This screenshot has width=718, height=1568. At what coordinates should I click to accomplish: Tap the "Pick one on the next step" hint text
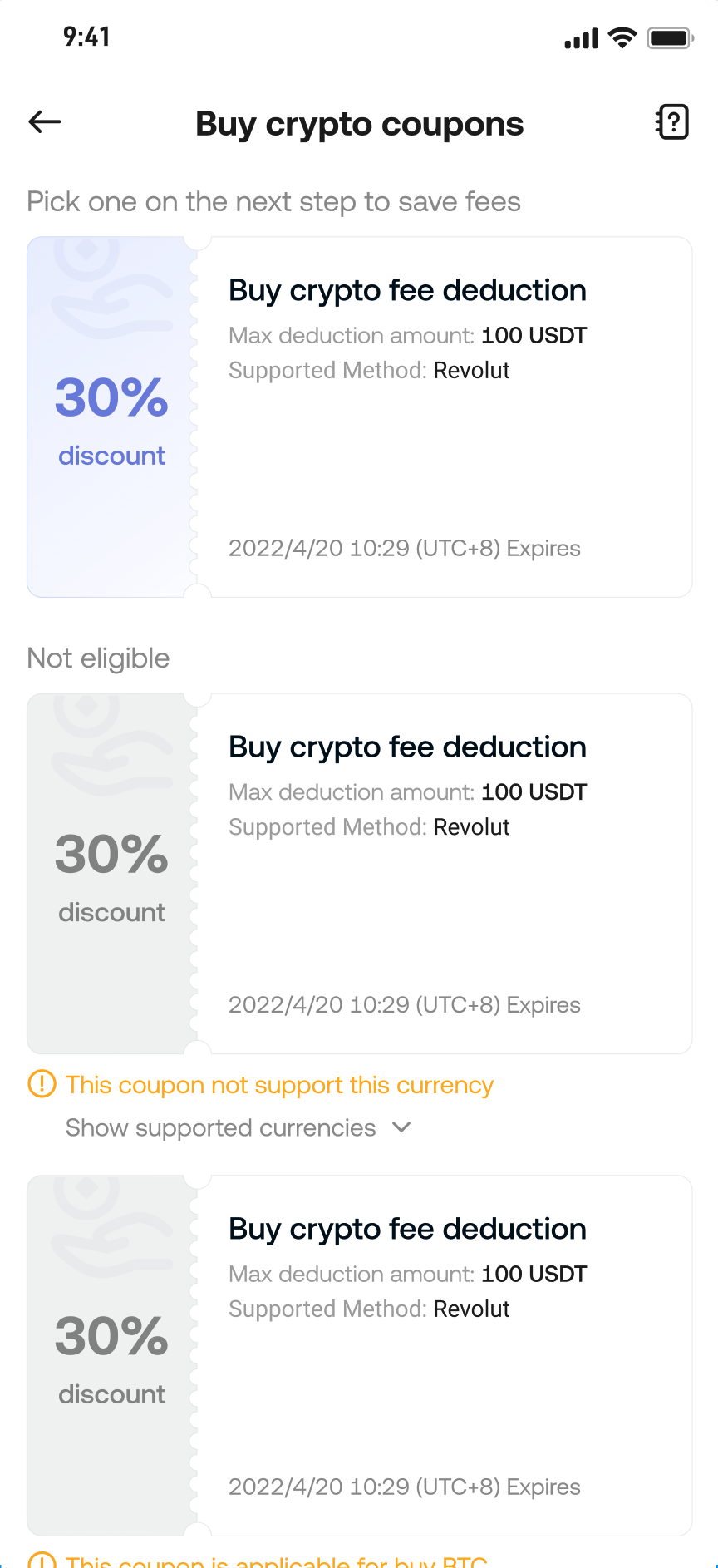[273, 202]
